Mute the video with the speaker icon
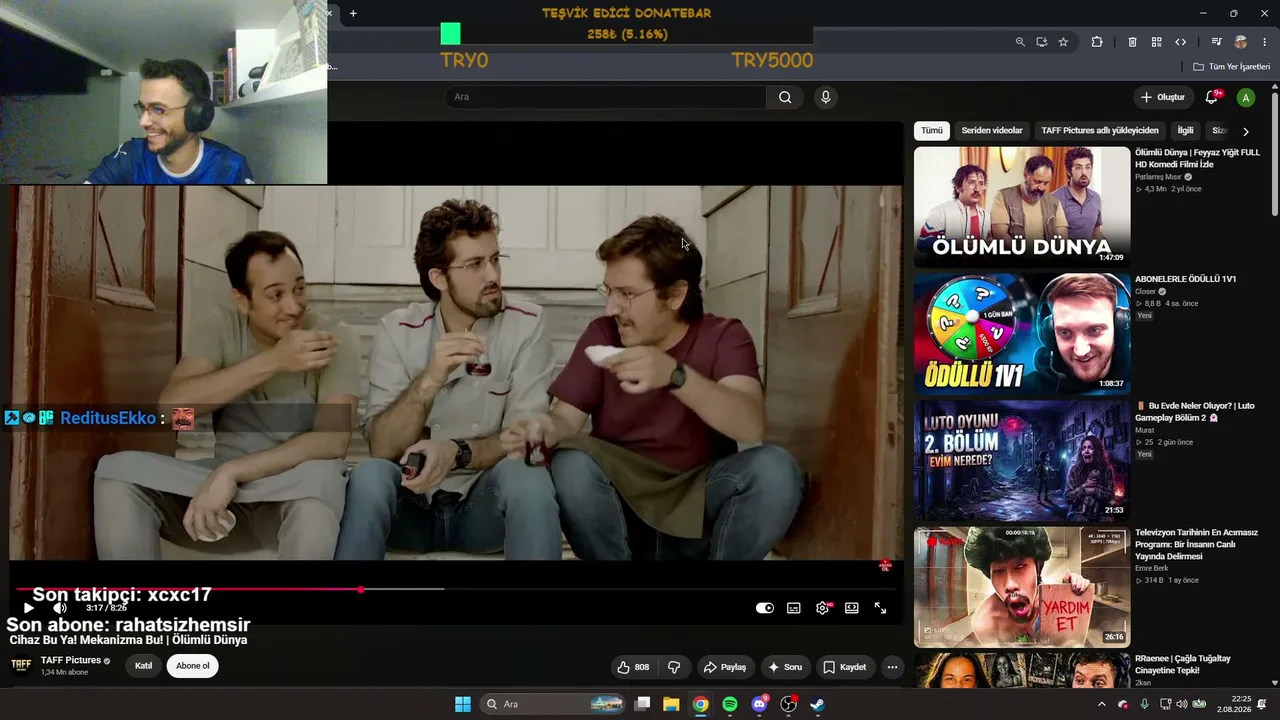This screenshot has width=1280, height=720. (x=60, y=608)
